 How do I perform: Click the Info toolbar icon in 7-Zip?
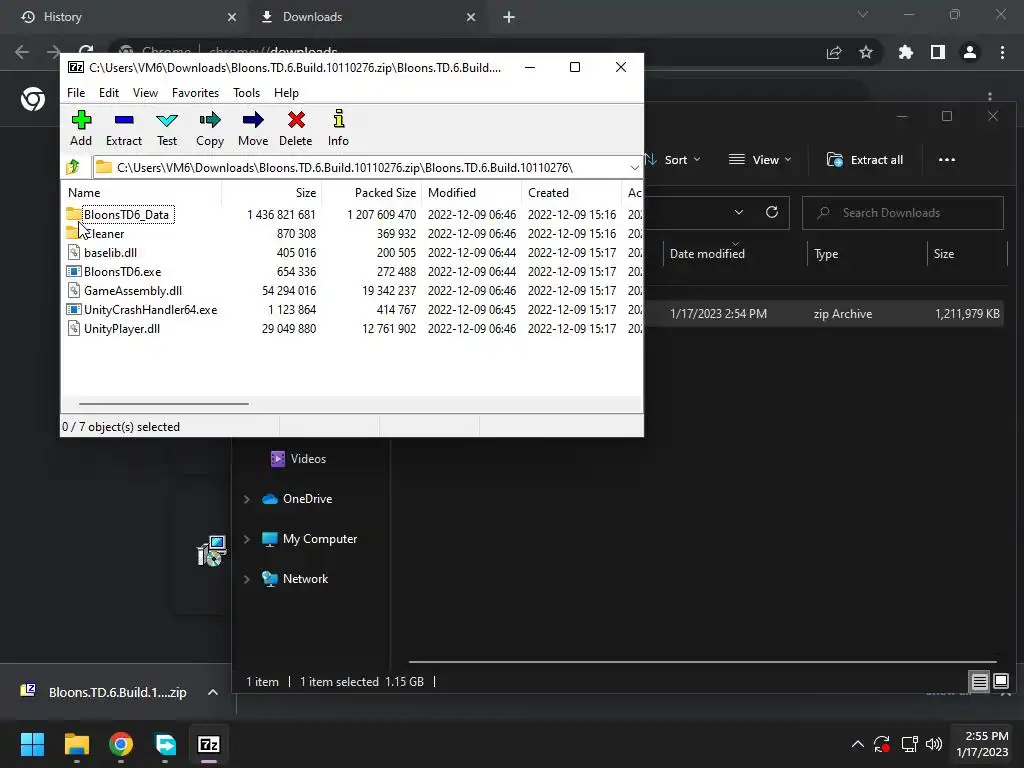pyautogui.click(x=338, y=128)
